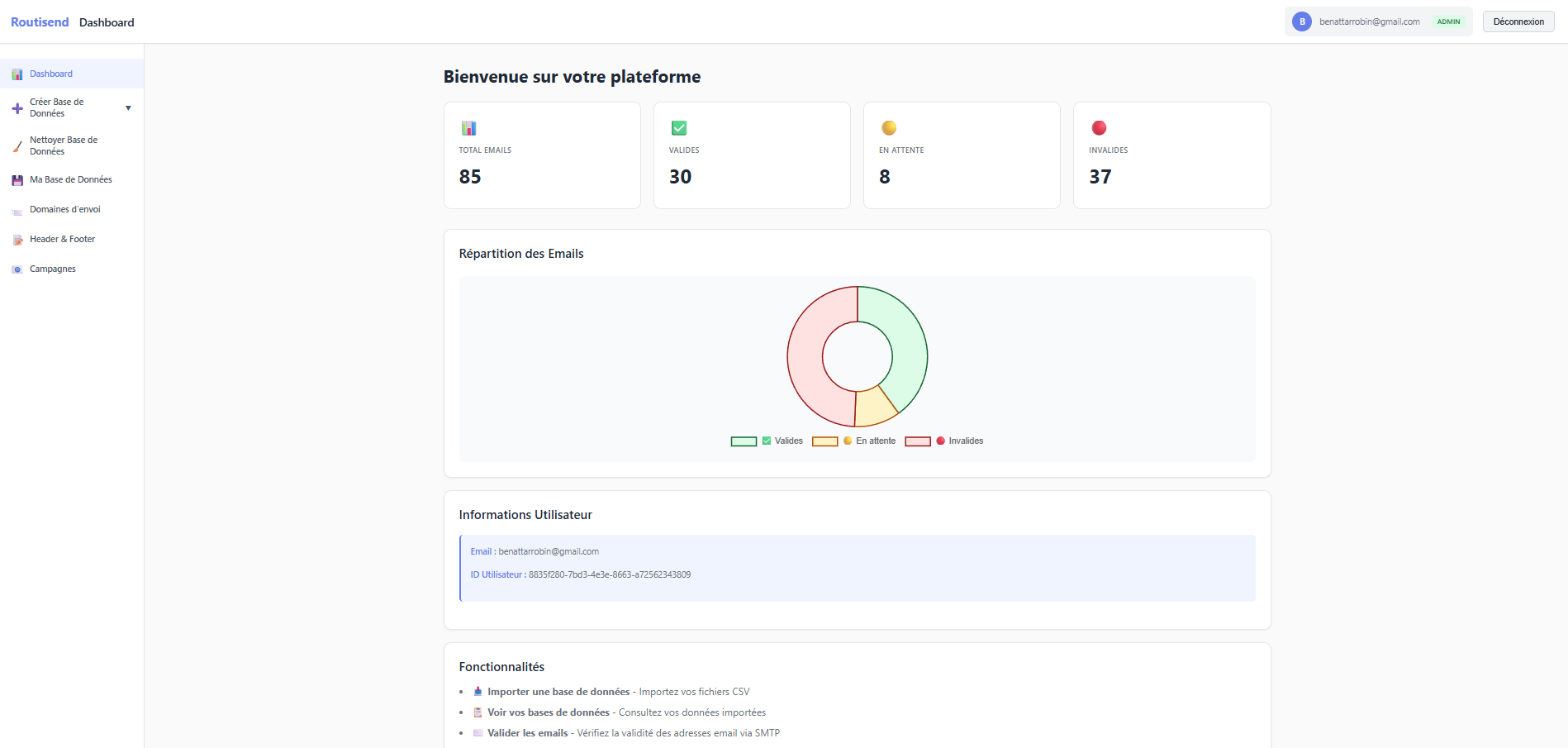
Task: Expand the Créer Base de Données submenu
Action: (128, 107)
